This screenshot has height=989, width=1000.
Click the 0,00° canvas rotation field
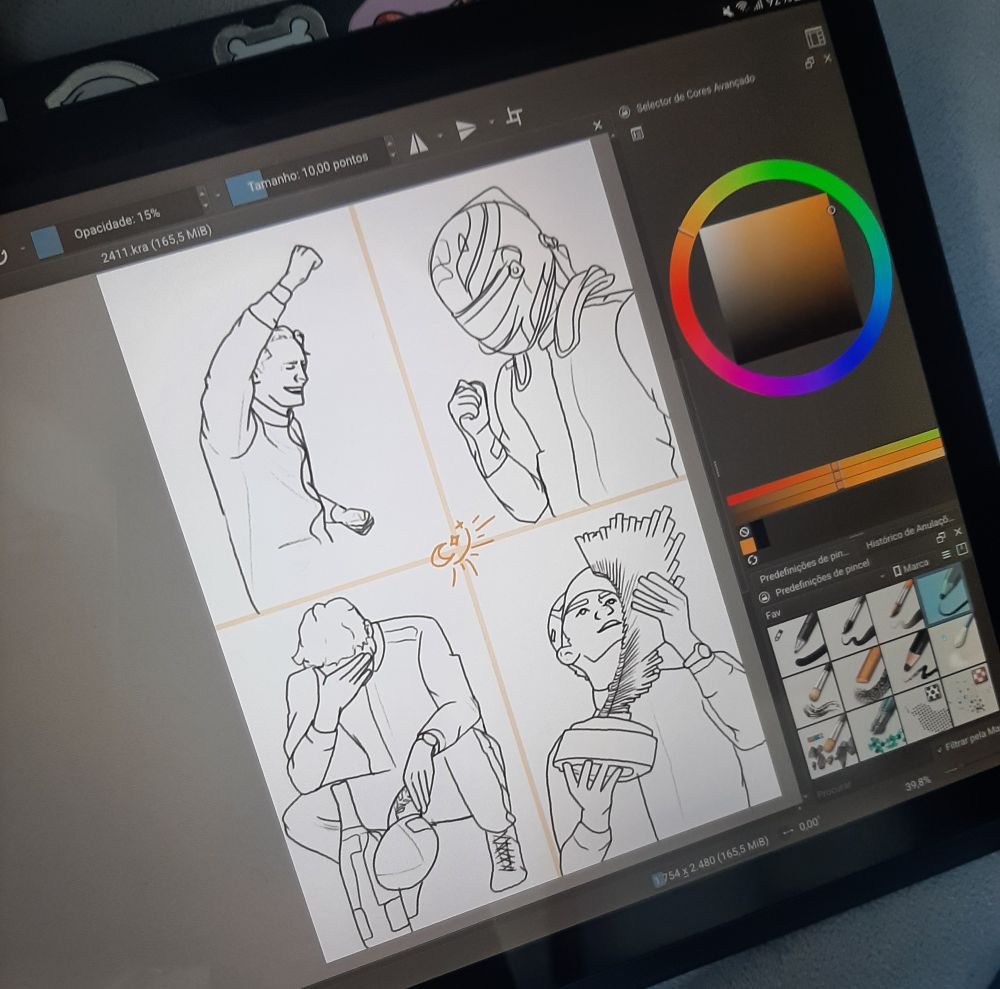pyautogui.click(x=808, y=824)
